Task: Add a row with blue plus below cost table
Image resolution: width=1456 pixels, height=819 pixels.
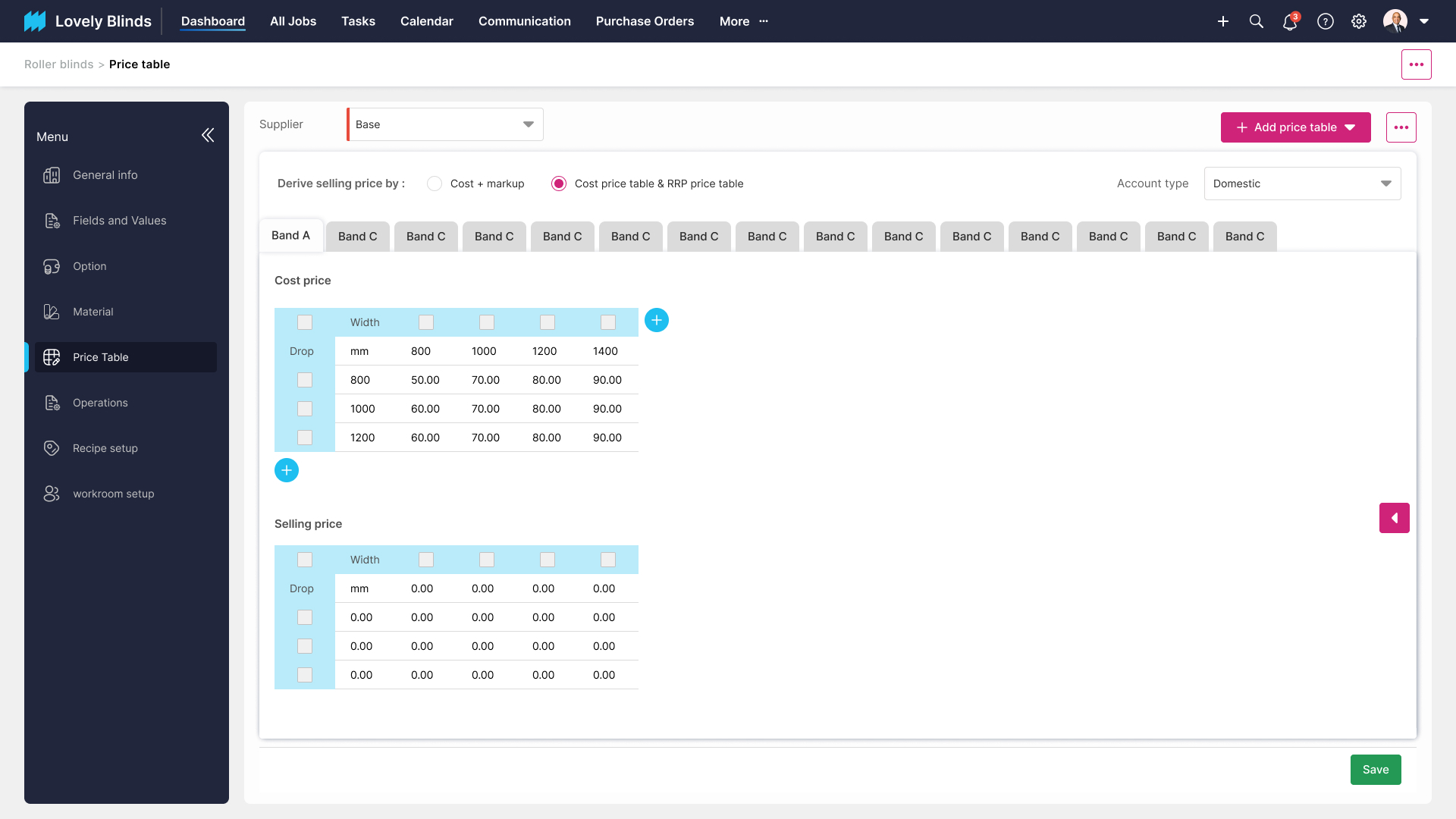Action: point(287,470)
